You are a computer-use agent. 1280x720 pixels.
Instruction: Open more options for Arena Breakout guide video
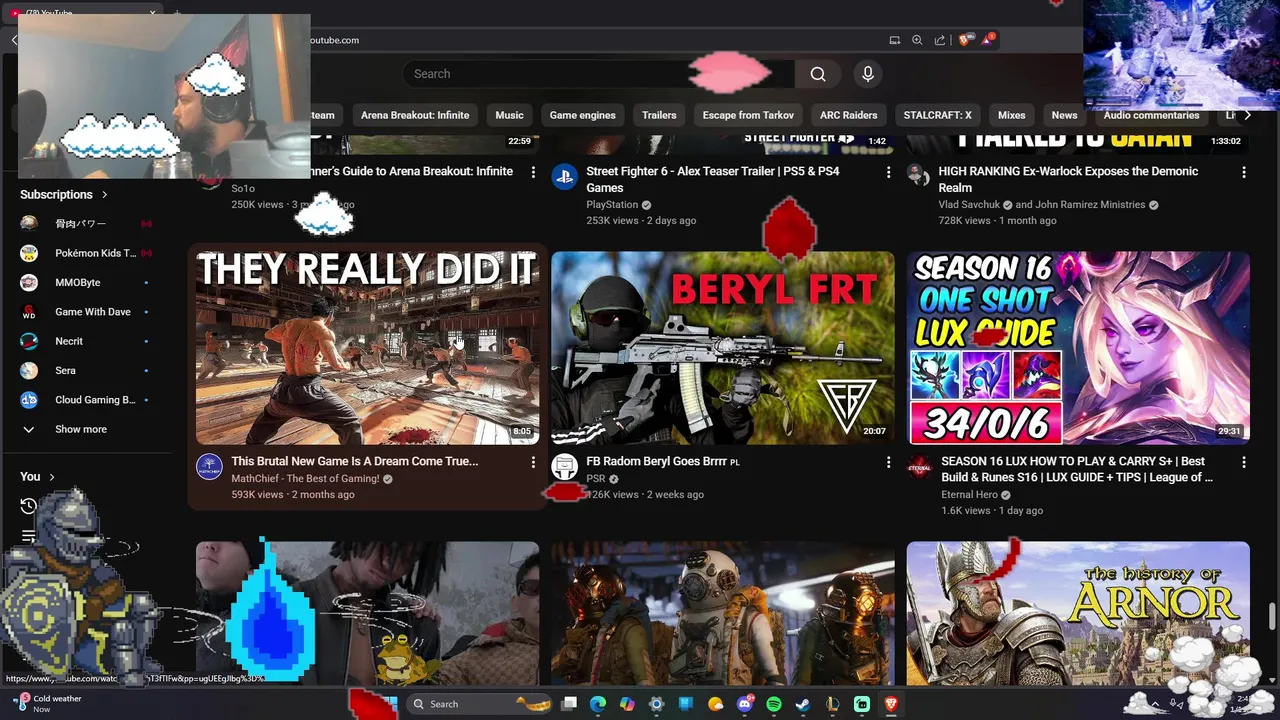click(533, 172)
